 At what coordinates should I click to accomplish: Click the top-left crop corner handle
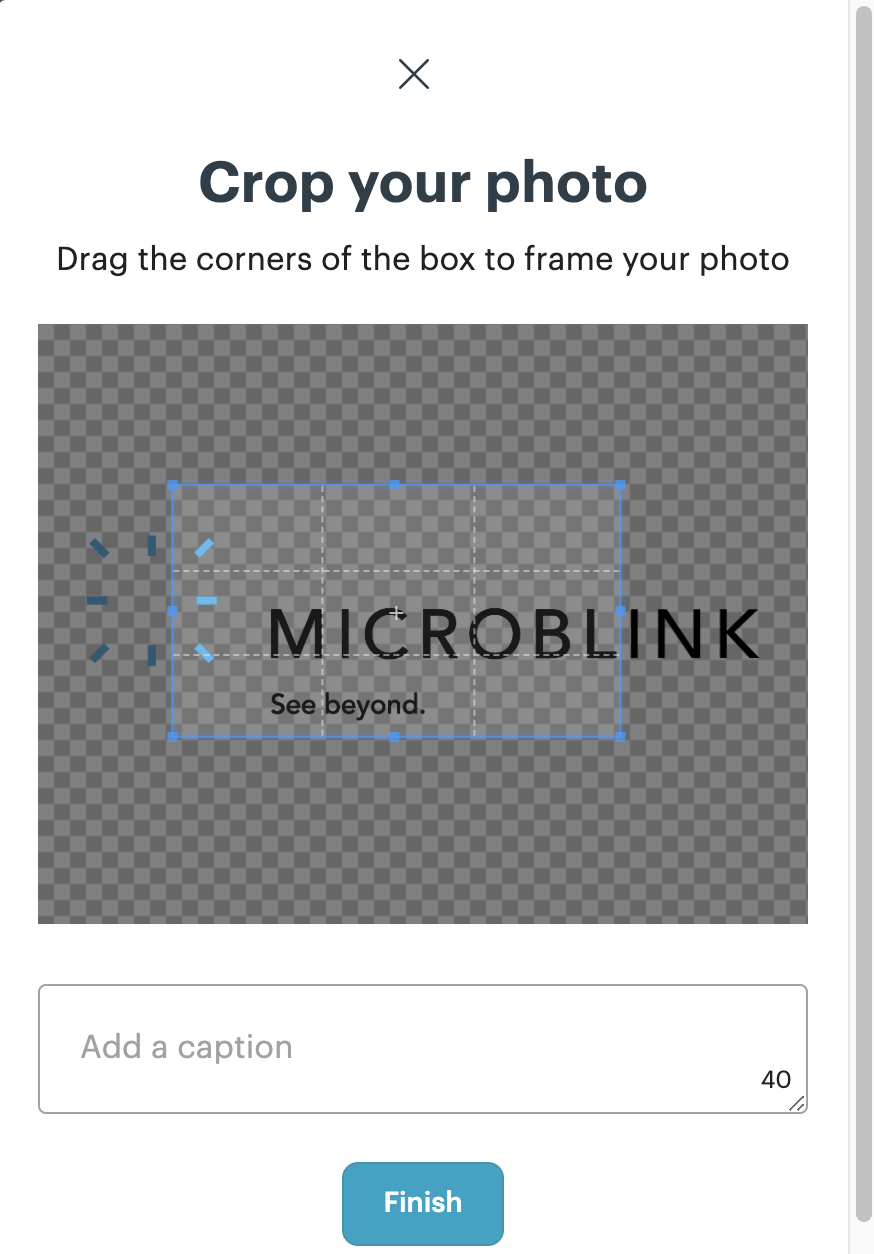[173, 485]
